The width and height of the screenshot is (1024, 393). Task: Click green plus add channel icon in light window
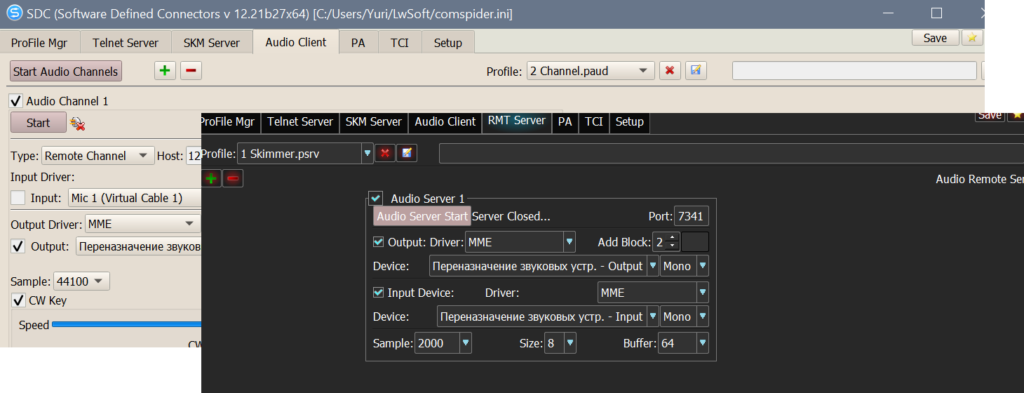165,71
